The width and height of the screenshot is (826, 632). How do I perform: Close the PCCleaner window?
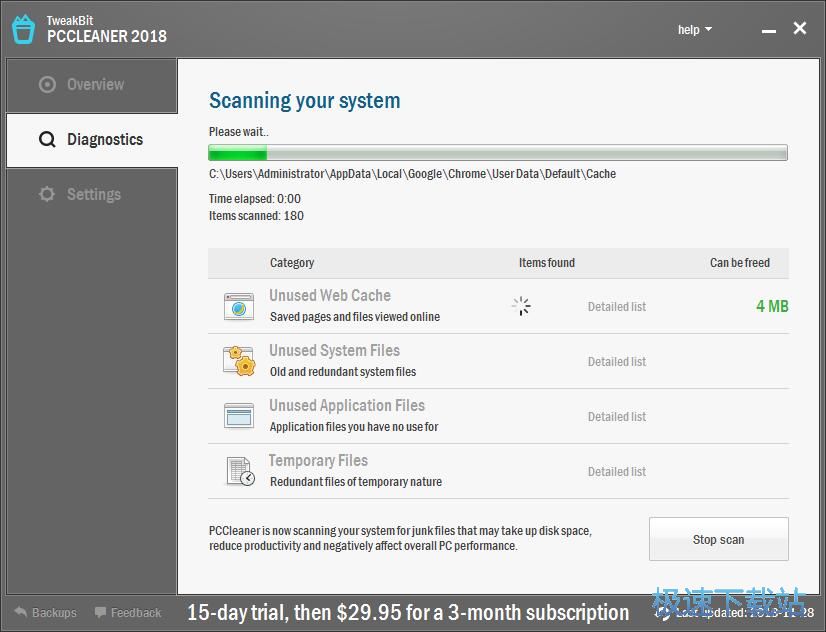click(800, 28)
